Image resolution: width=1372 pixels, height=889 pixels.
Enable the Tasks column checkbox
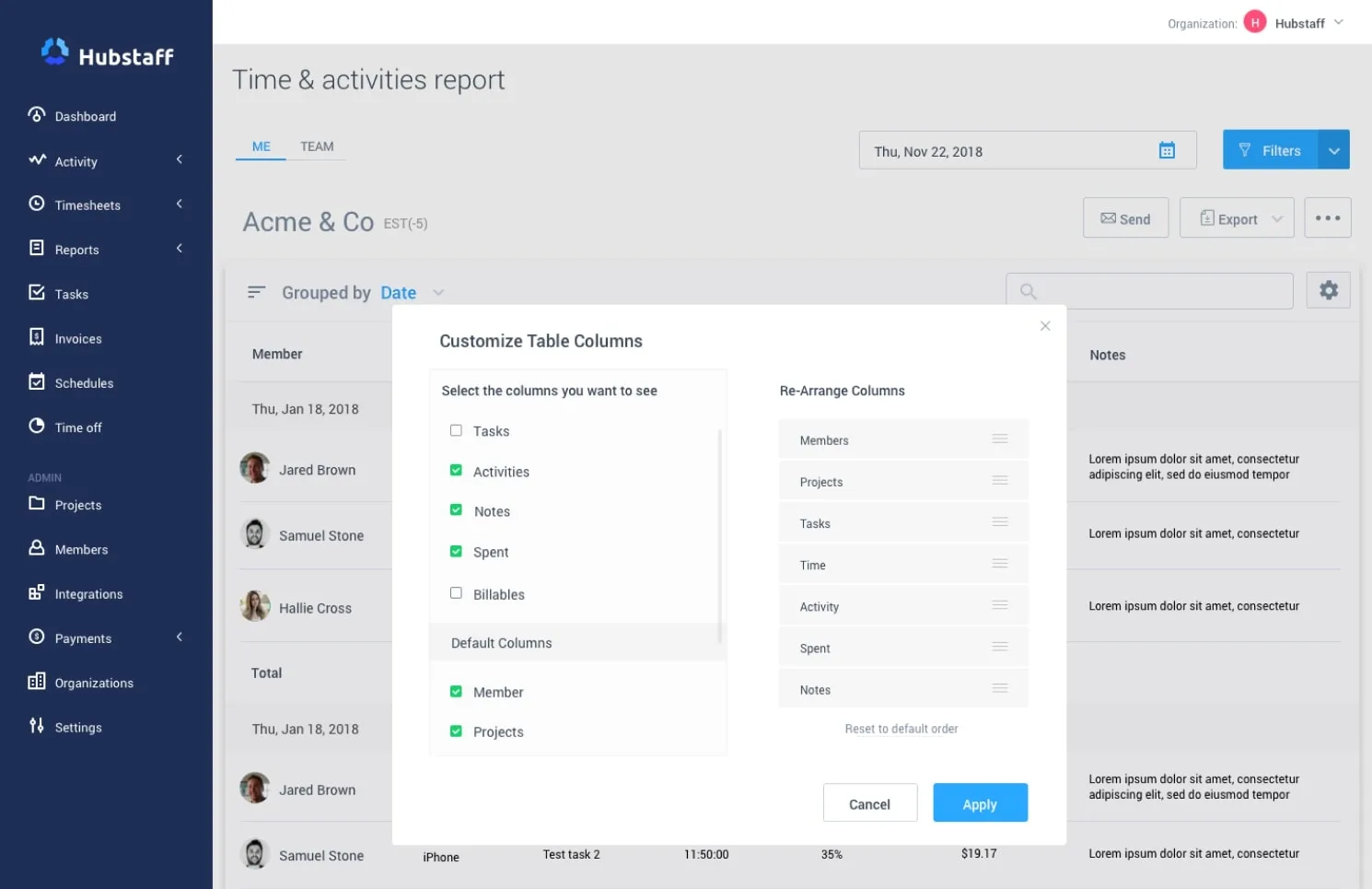456,430
